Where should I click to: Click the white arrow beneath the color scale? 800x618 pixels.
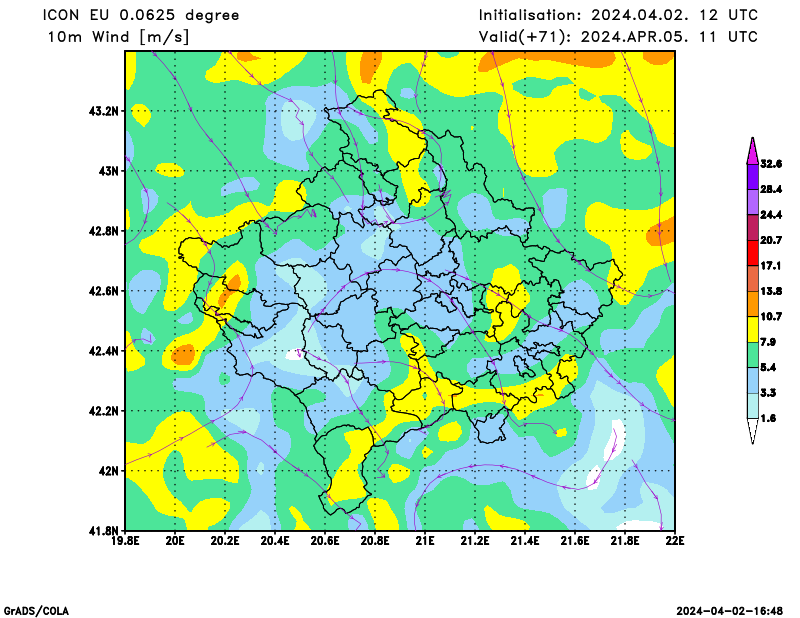753,432
